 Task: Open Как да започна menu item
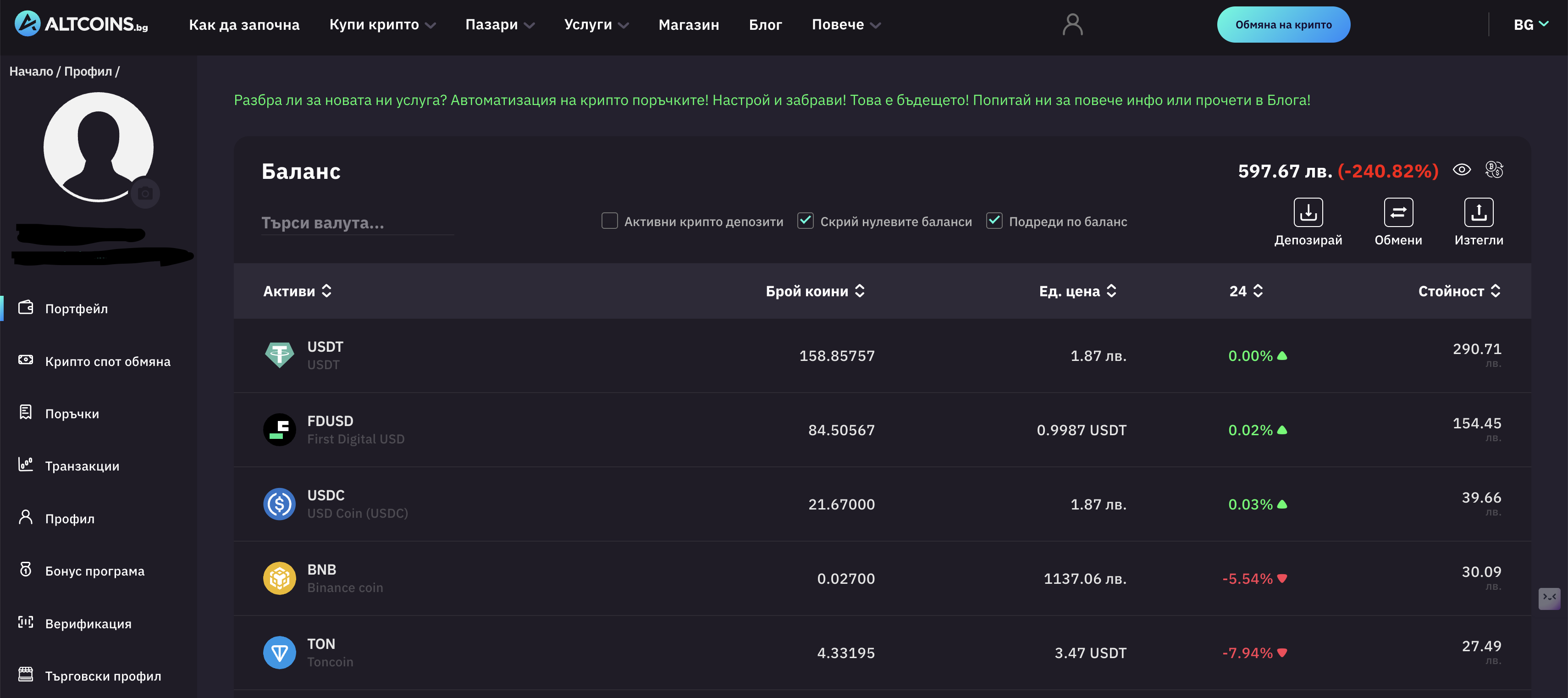point(244,25)
